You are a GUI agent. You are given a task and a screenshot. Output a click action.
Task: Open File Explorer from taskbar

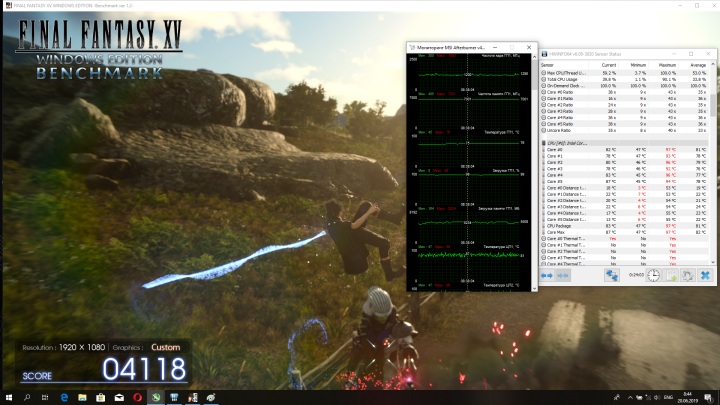click(x=82, y=397)
